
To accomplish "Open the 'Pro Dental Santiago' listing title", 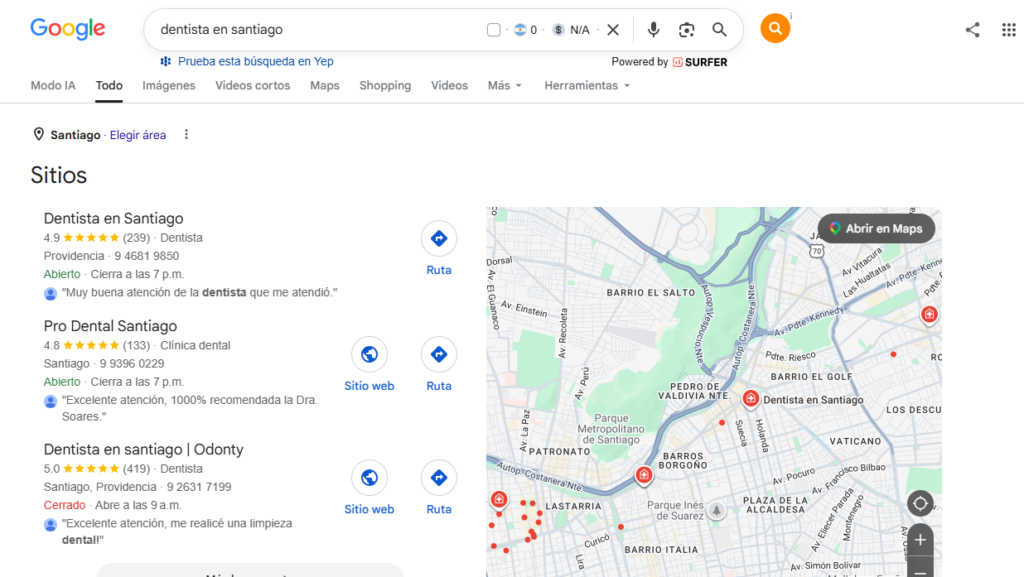I will pyautogui.click(x=110, y=326).
